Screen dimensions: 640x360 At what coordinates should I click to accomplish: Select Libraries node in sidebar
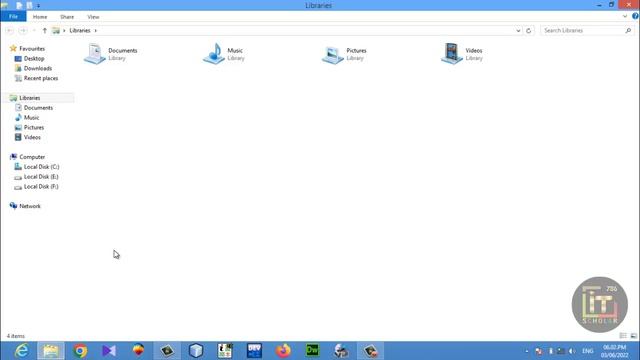point(30,98)
